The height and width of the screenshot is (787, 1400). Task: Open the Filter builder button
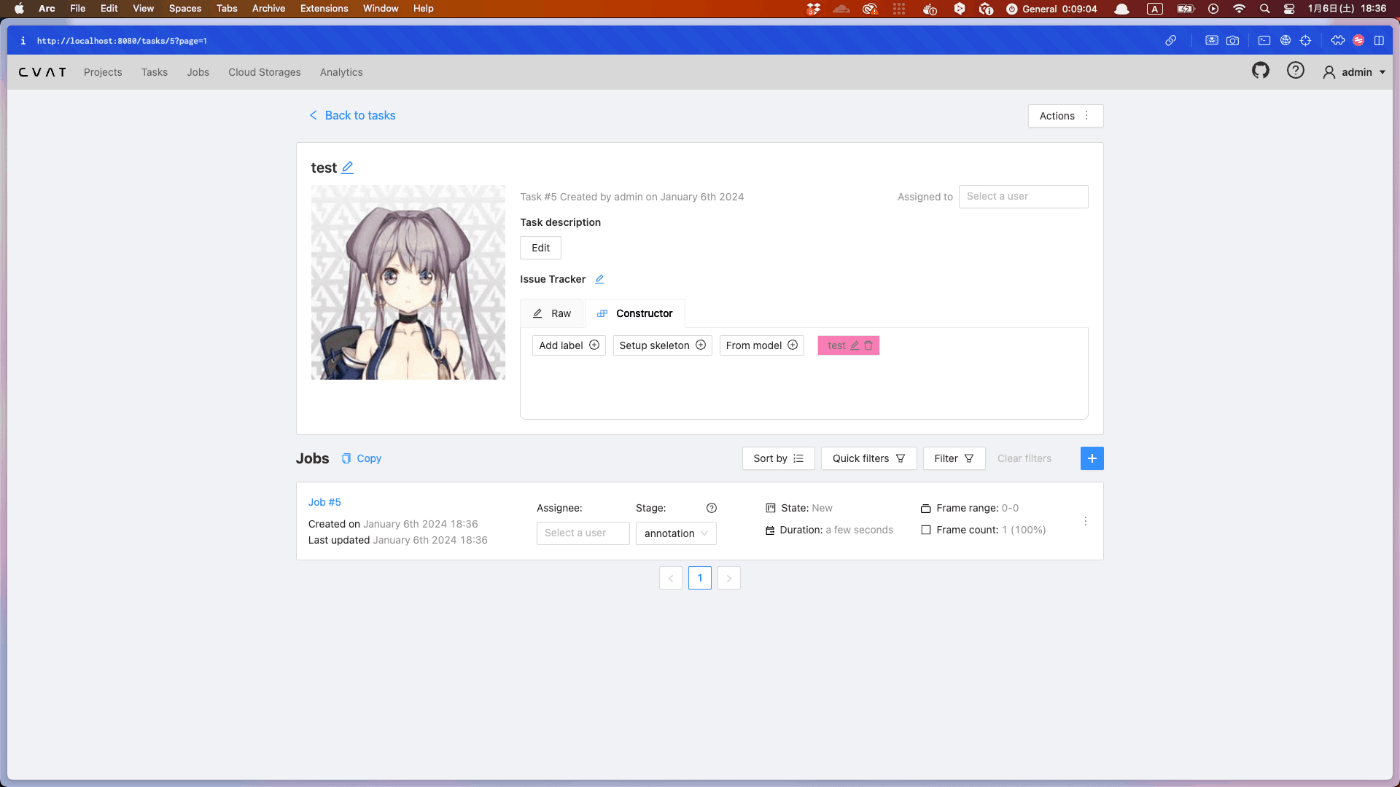click(954, 458)
